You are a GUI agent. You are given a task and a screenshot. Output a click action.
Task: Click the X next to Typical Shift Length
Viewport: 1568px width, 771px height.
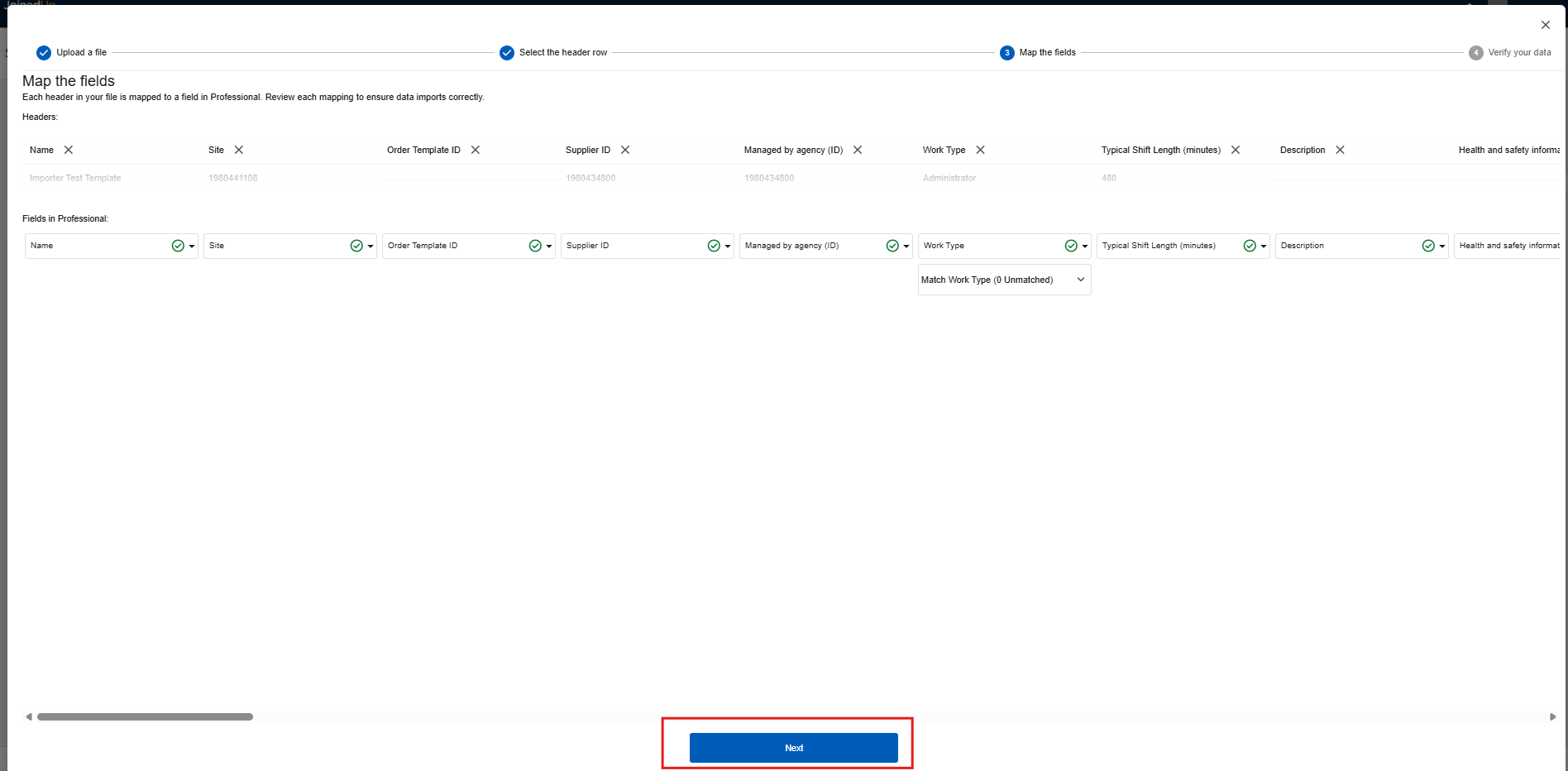click(x=1236, y=150)
